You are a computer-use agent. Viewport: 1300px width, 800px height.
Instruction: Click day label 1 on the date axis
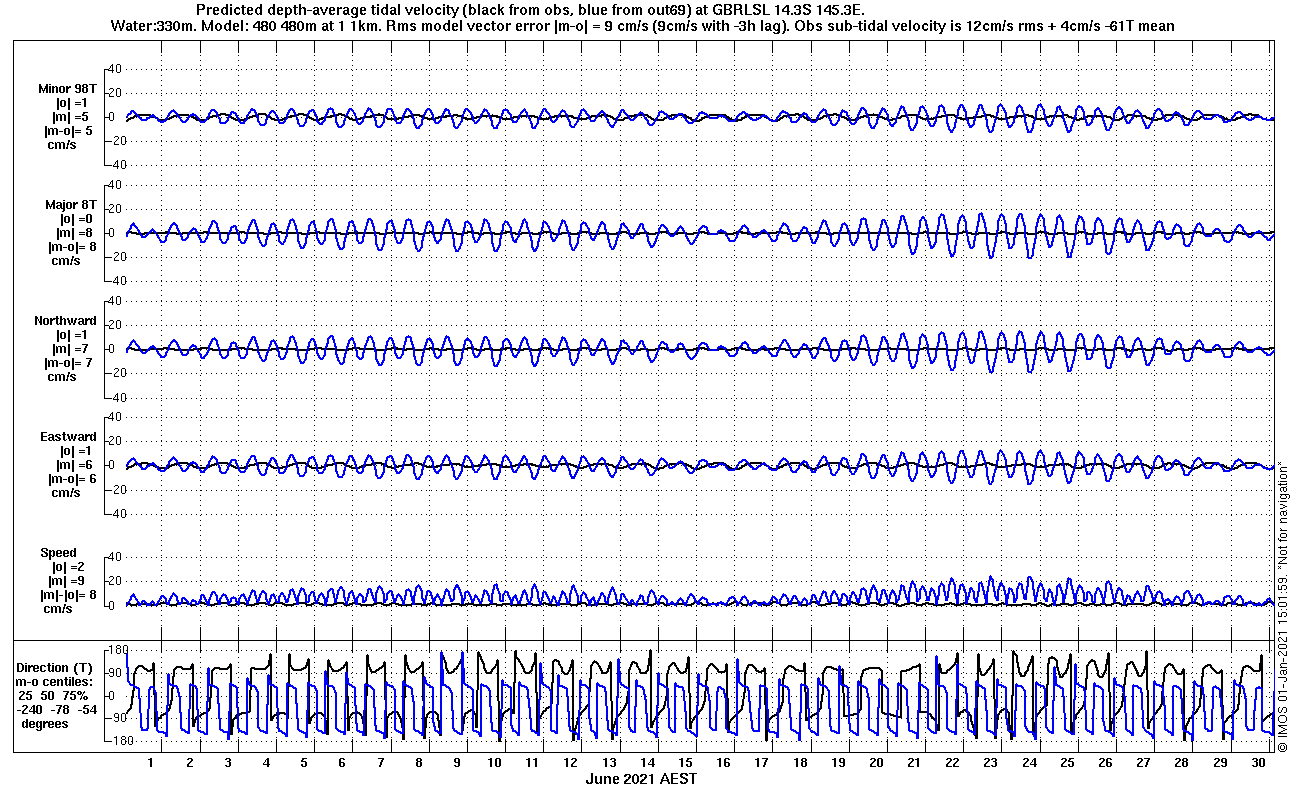[151, 762]
